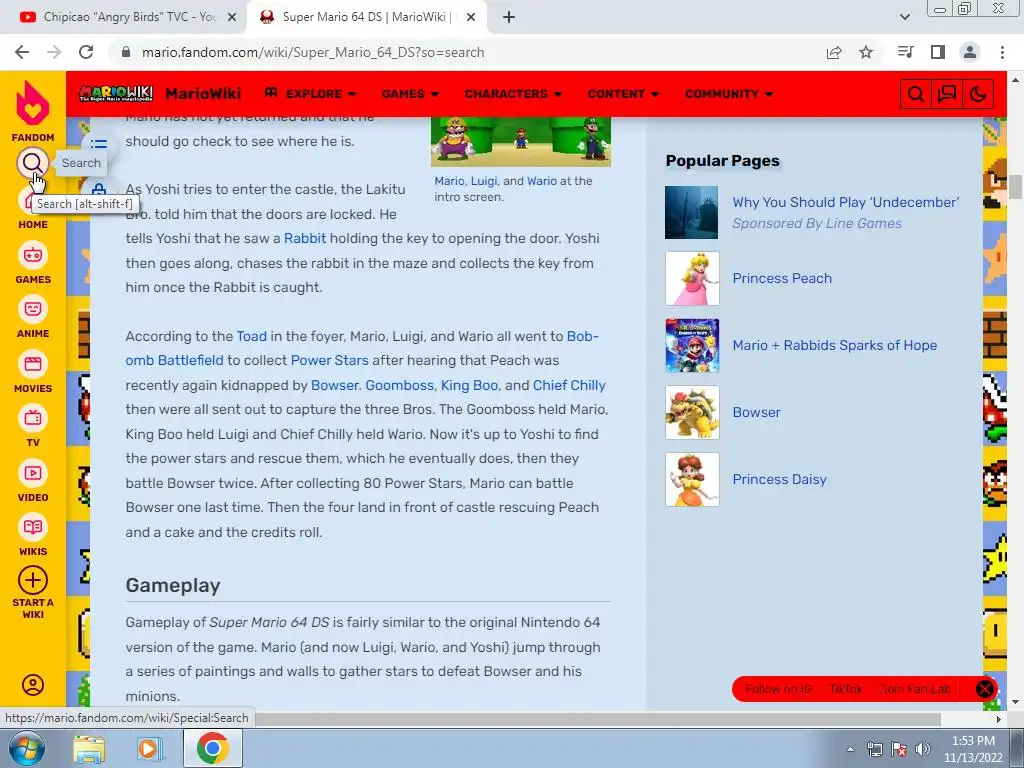Open the Power Stars link
1024x768 pixels.
pyautogui.click(x=329, y=360)
